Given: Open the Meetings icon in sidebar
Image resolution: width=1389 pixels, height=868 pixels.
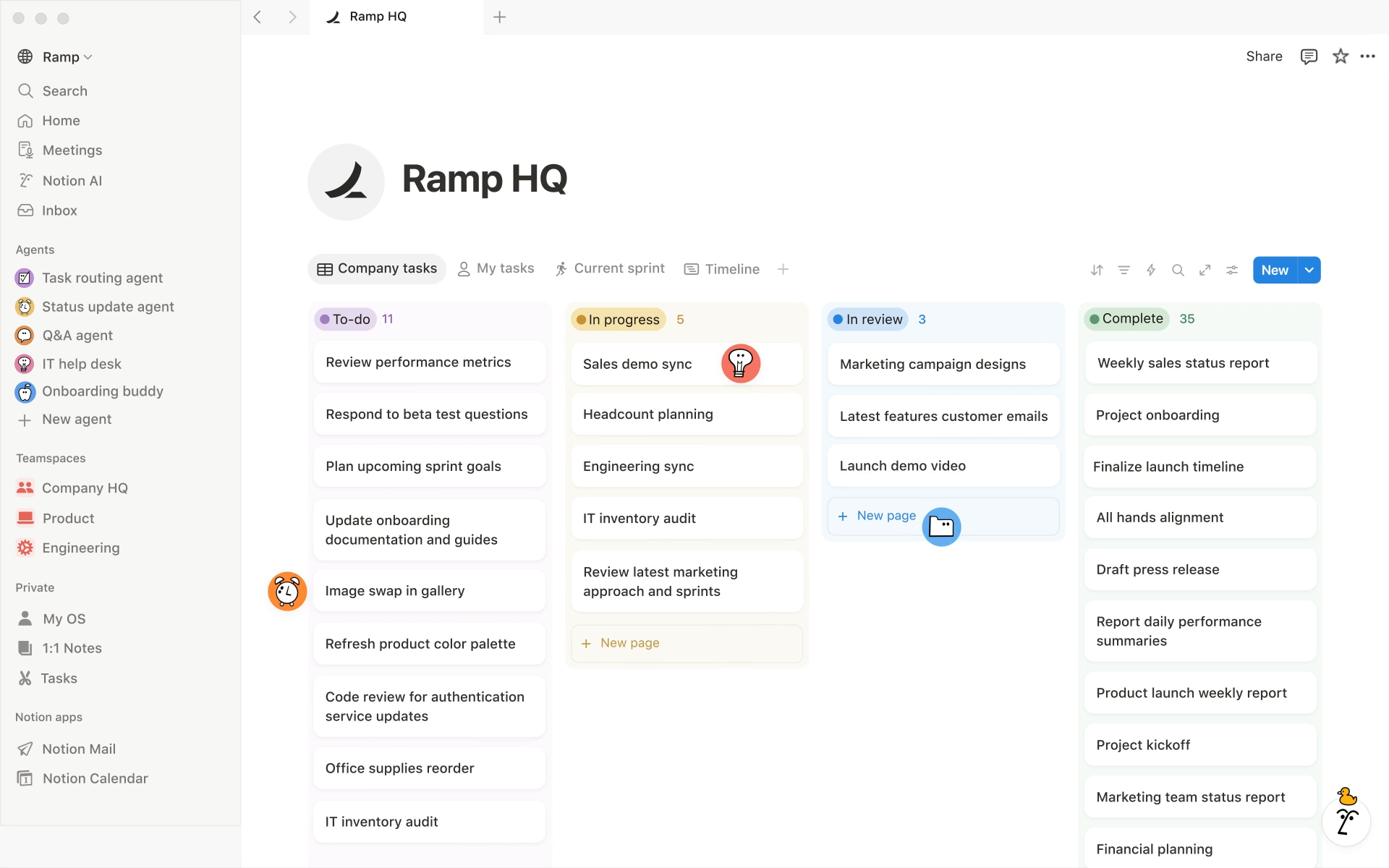Looking at the screenshot, I should 25,150.
